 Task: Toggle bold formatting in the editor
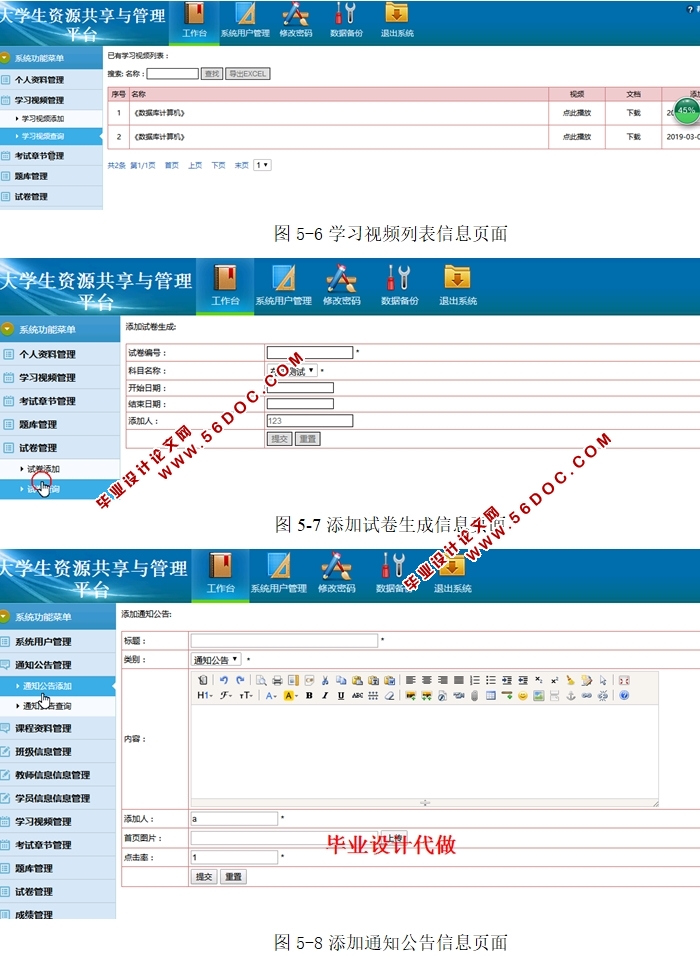[309, 696]
